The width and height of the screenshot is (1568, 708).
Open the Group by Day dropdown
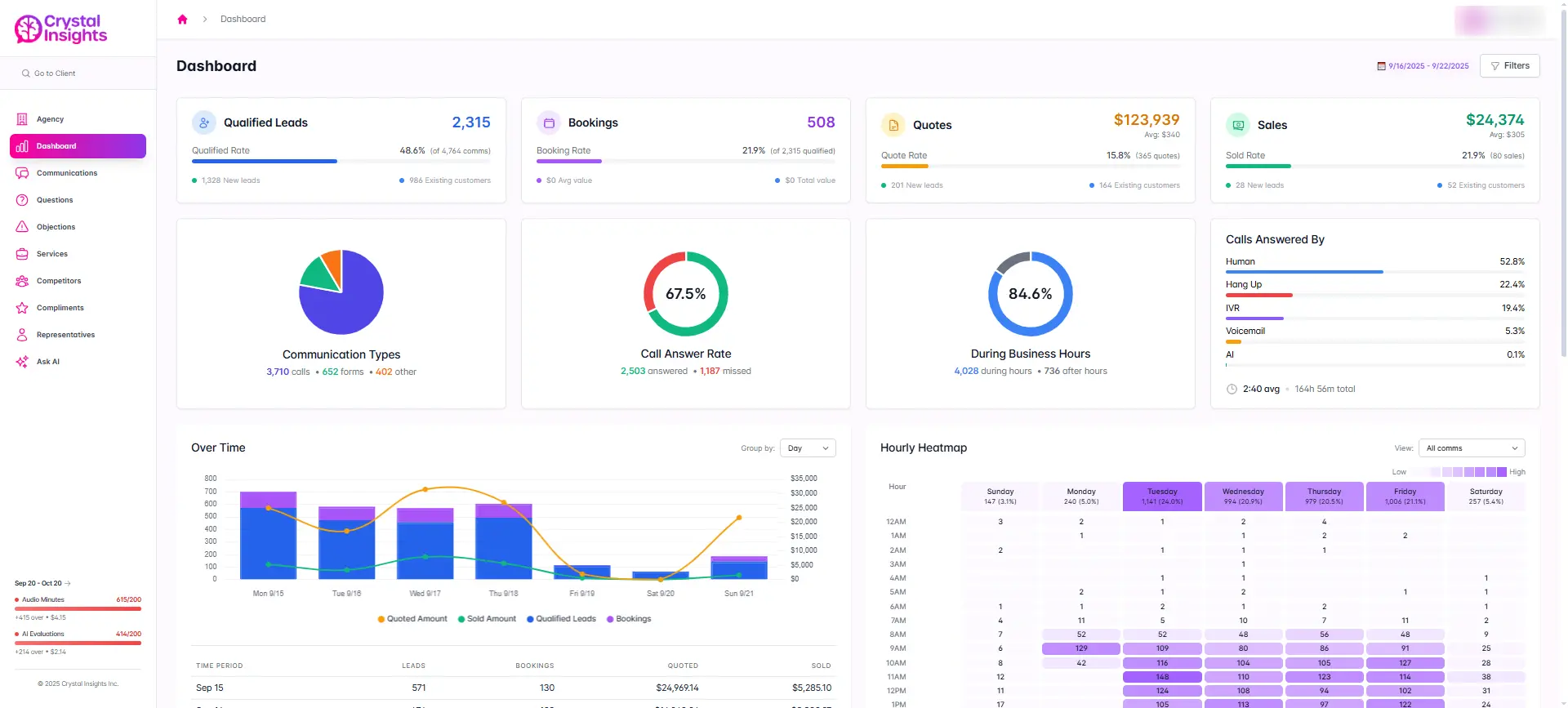[808, 448]
